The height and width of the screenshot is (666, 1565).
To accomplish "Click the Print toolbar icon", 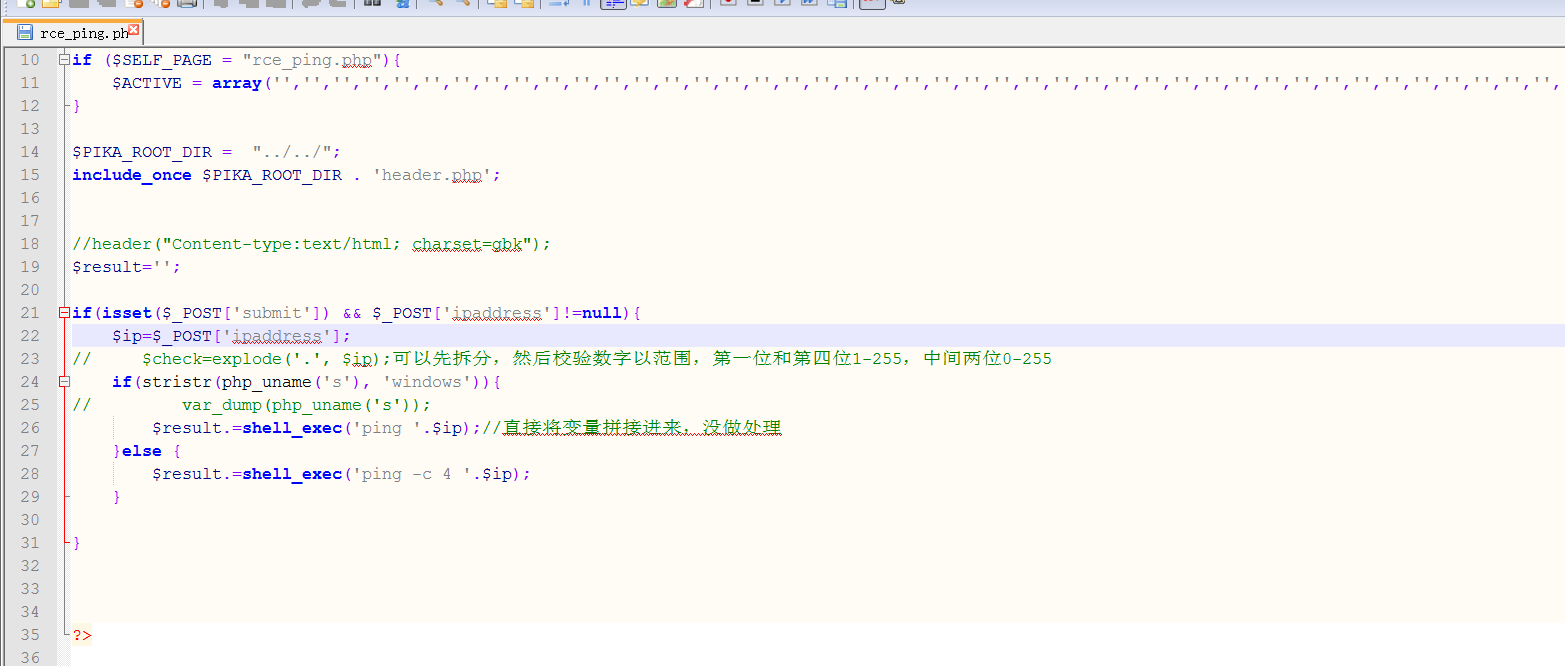I will click(x=187, y=3).
